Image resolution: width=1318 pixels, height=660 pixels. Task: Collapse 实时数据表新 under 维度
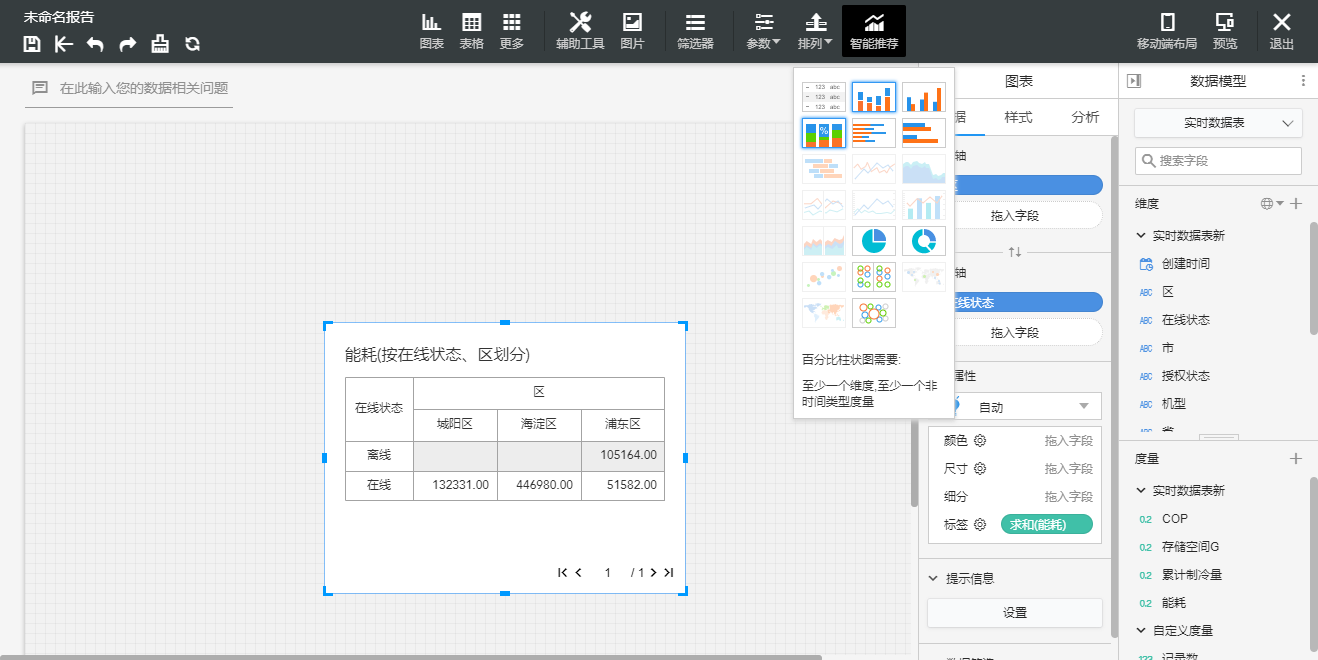1141,236
